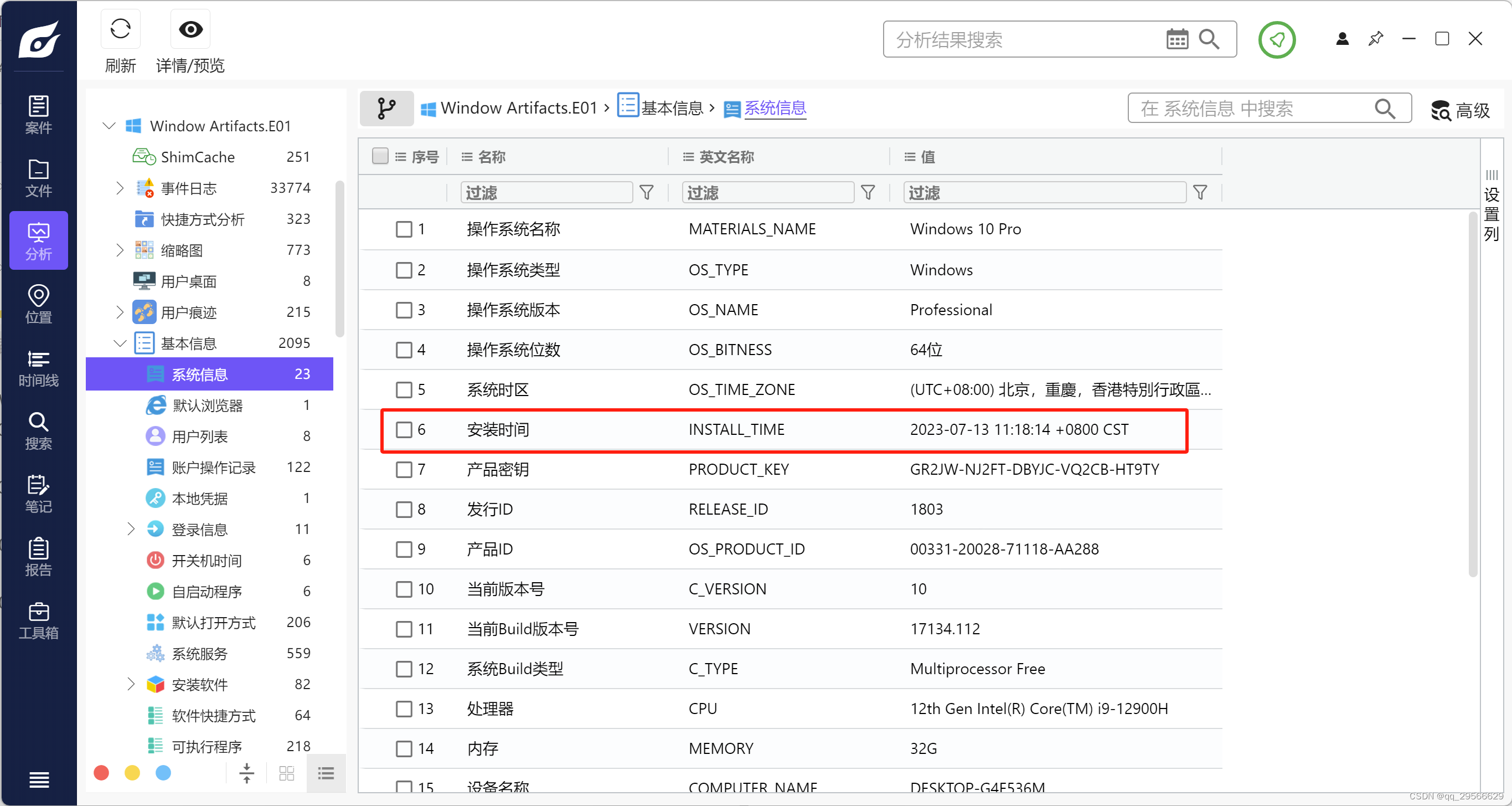Click the yellow color tag dot
Screen dimensions: 1512x806
(132, 773)
